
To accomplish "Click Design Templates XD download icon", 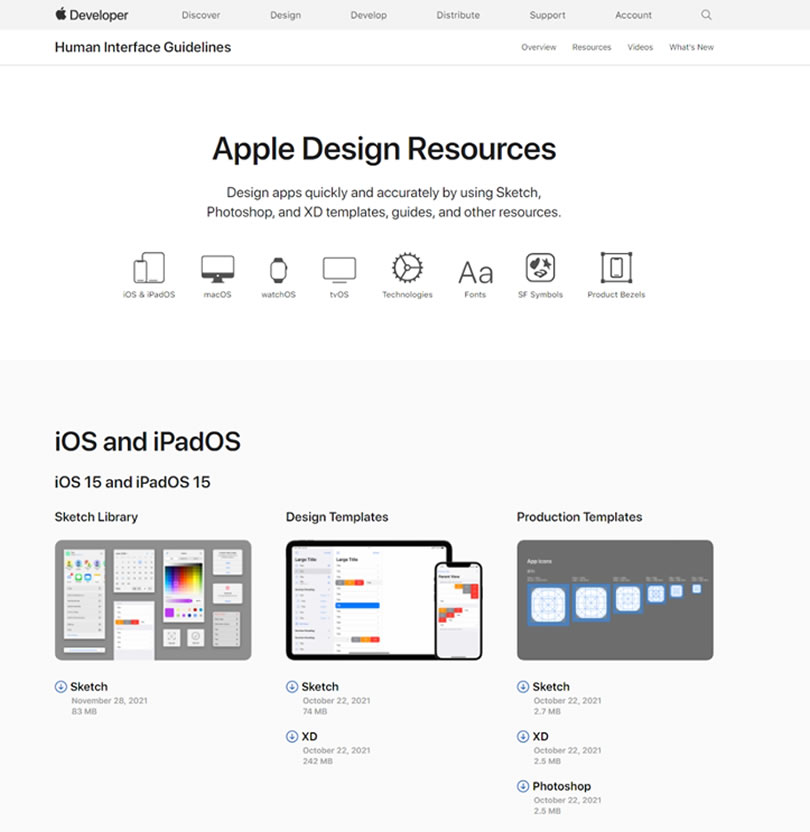I will click(292, 736).
